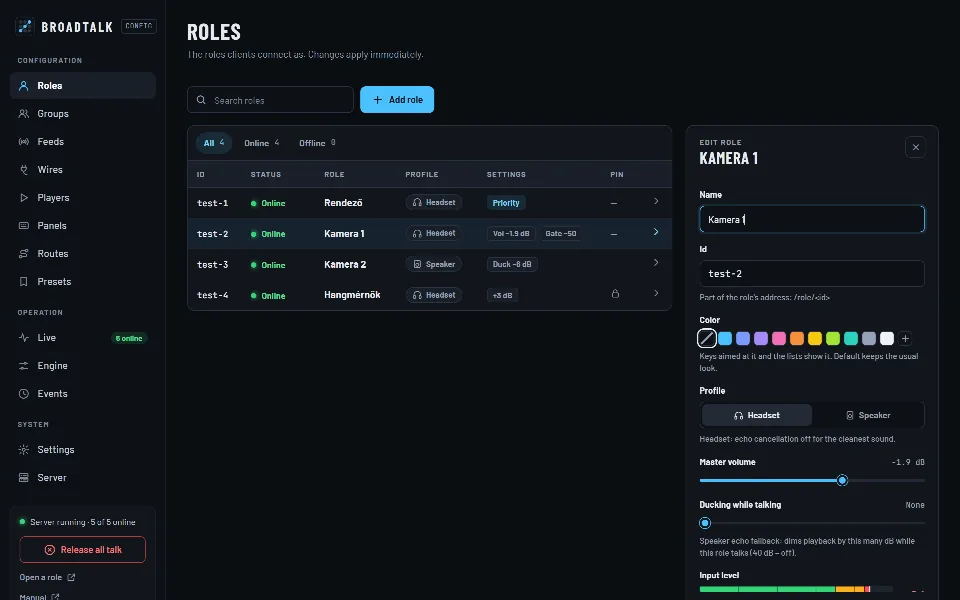Click chevron on Kamera 1 row
Screen dimensions: 960x600
tap(656, 232)
